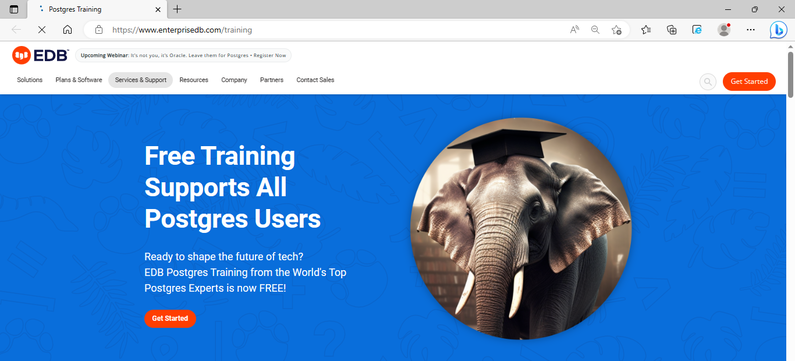Open the Partners menu
The height and width of the screenshot is (361, 795).
pyautogui.click(x=272, y=80)
